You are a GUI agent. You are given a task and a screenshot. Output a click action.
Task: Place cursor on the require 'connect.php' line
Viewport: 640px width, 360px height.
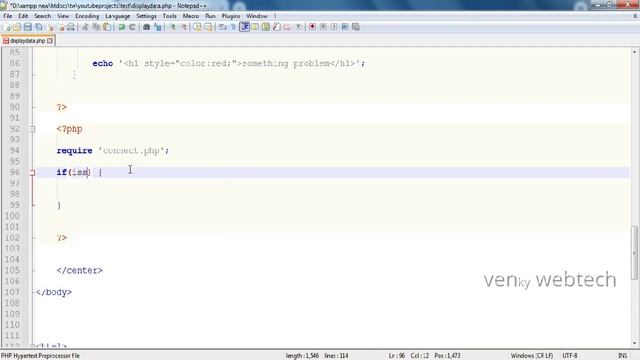click(113, 151)
